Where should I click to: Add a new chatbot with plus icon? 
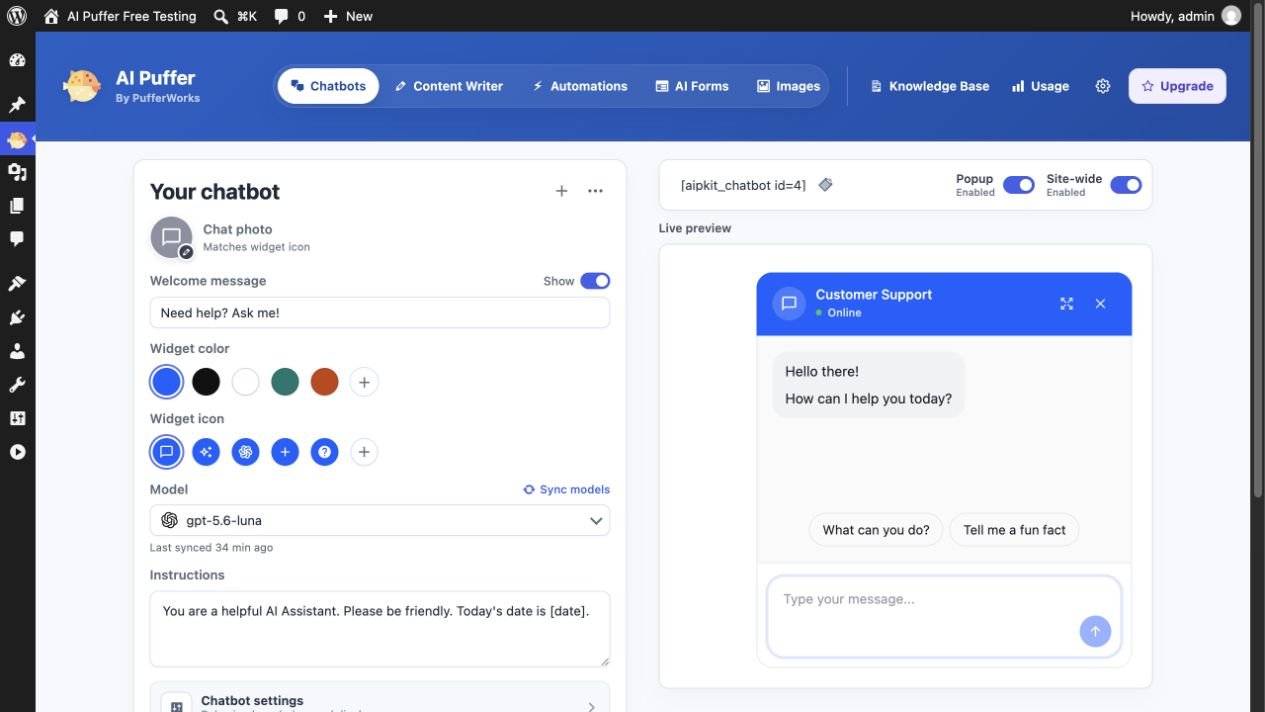click(x=562, y=191)
